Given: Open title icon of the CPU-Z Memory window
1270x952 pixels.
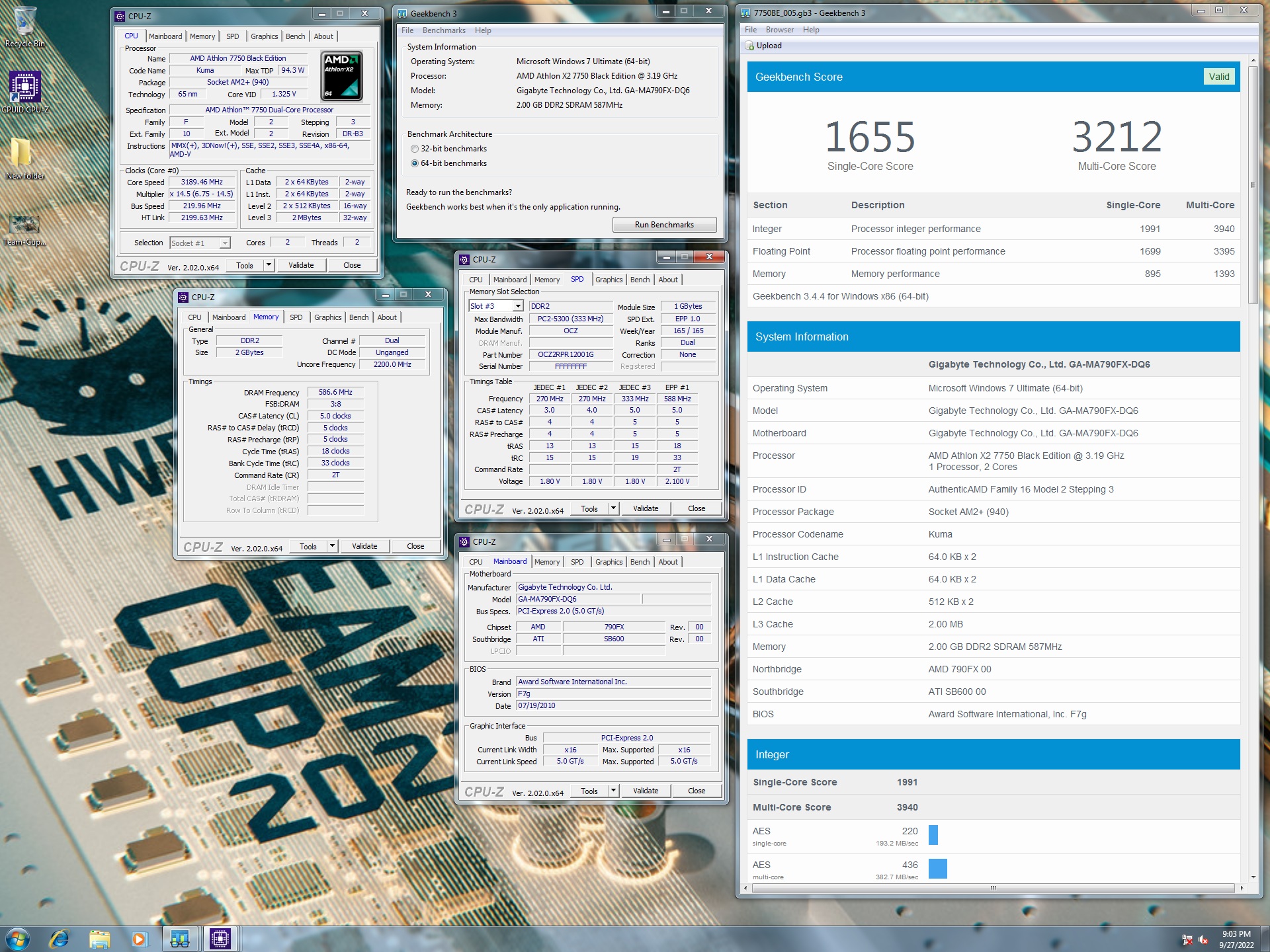Looking at the screenshot, I should tap(183, 297).
